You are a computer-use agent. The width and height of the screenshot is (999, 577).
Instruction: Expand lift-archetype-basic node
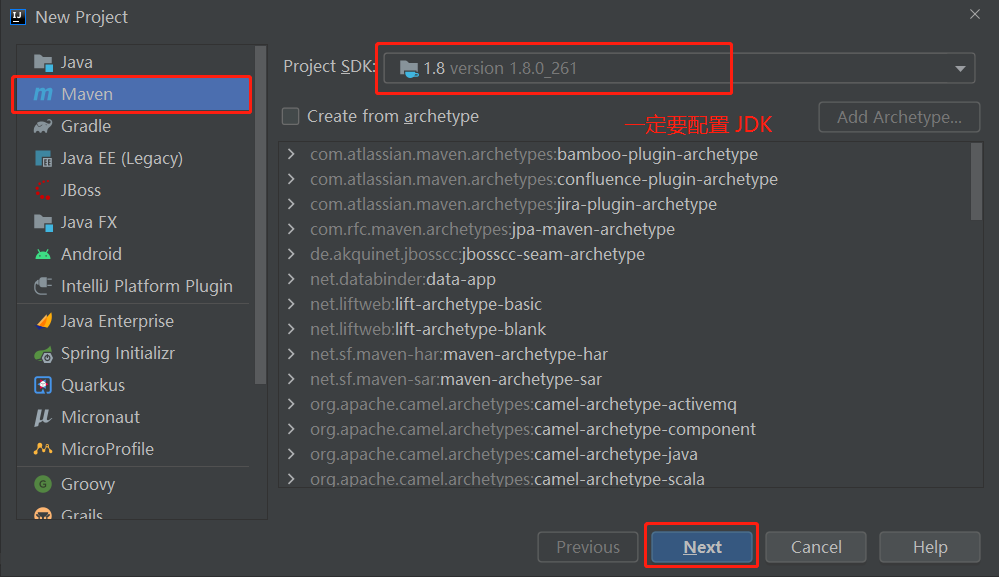(x=291, y=304)
